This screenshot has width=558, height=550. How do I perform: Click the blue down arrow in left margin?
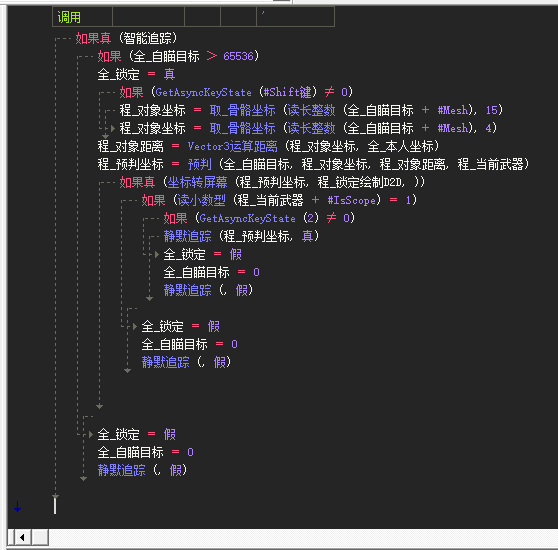(x=17, y=507)
